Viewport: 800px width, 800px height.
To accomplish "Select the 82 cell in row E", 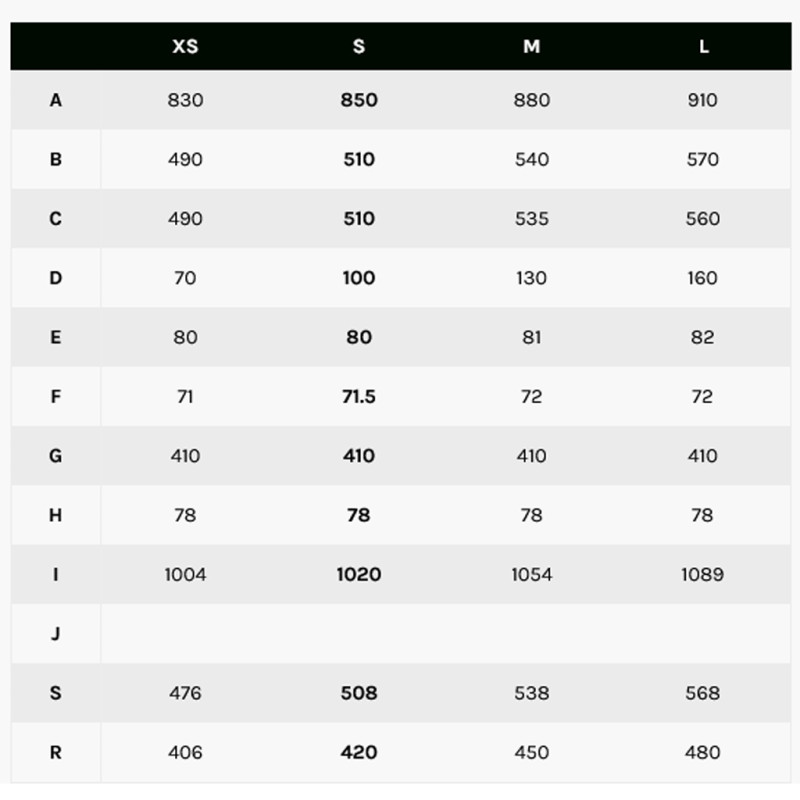I will (703, 337).
